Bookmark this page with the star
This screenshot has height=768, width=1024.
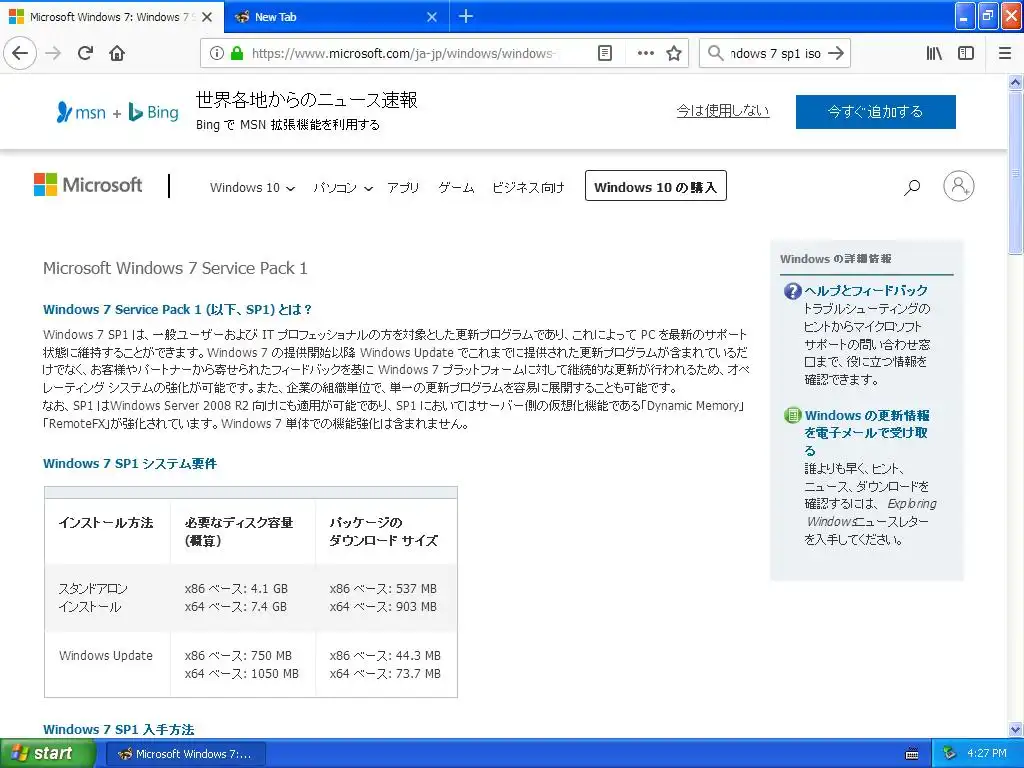click(674, 53)
